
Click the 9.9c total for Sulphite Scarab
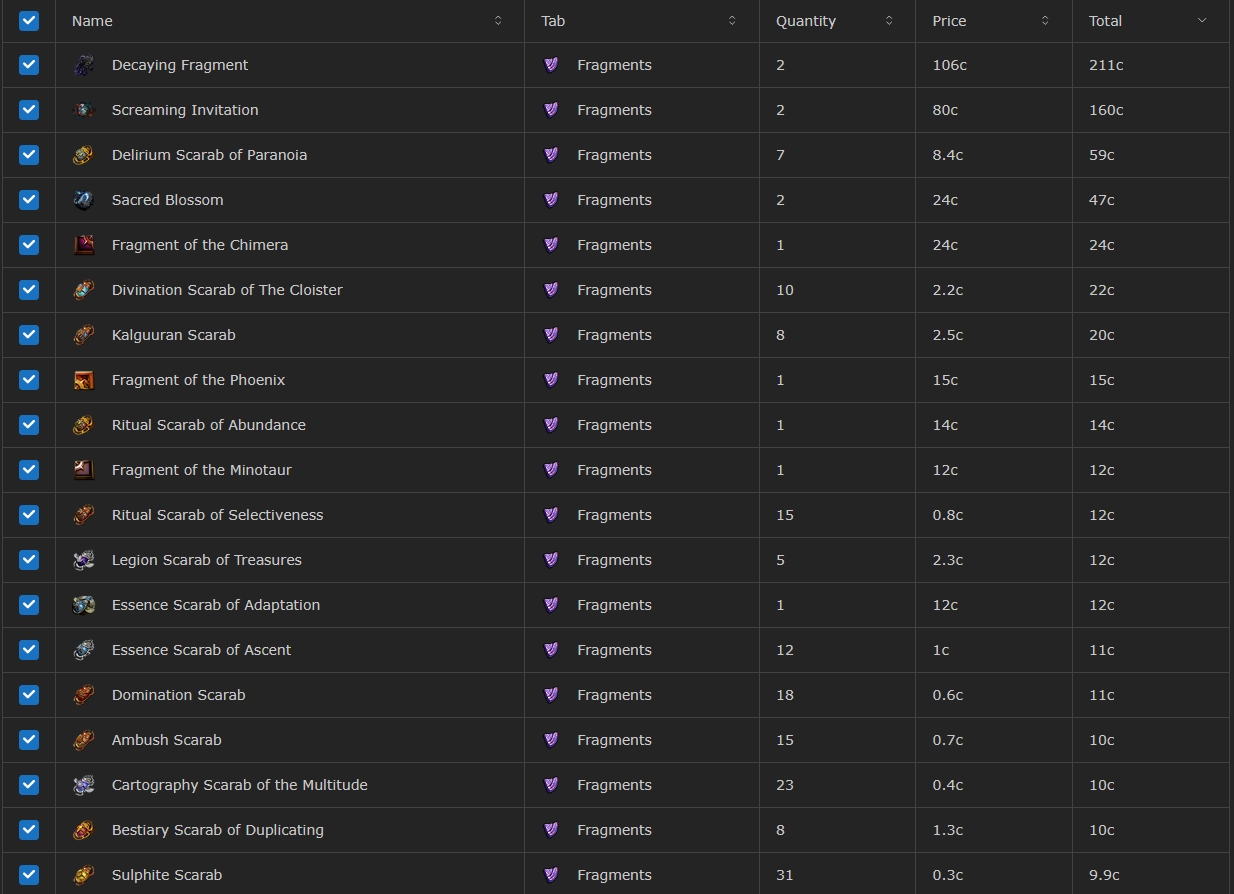[x=1104, y=875]
